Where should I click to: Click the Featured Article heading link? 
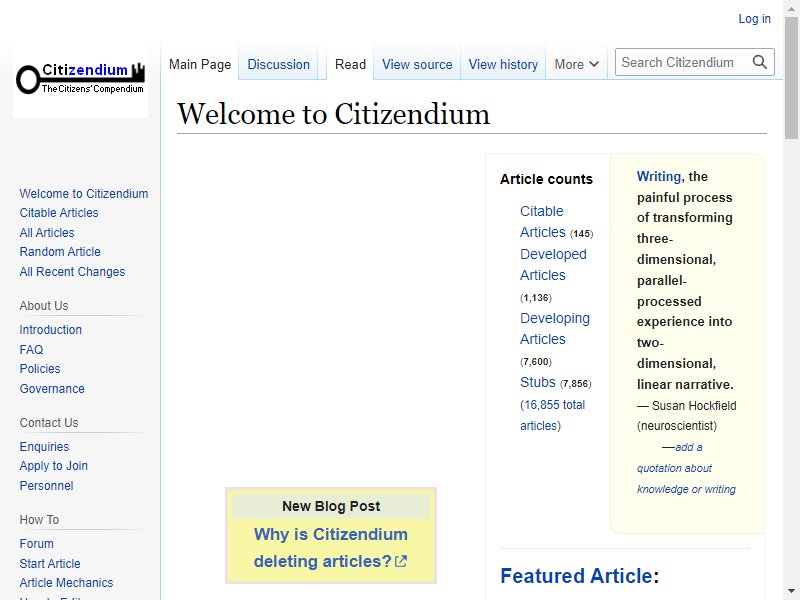(576, 576)
